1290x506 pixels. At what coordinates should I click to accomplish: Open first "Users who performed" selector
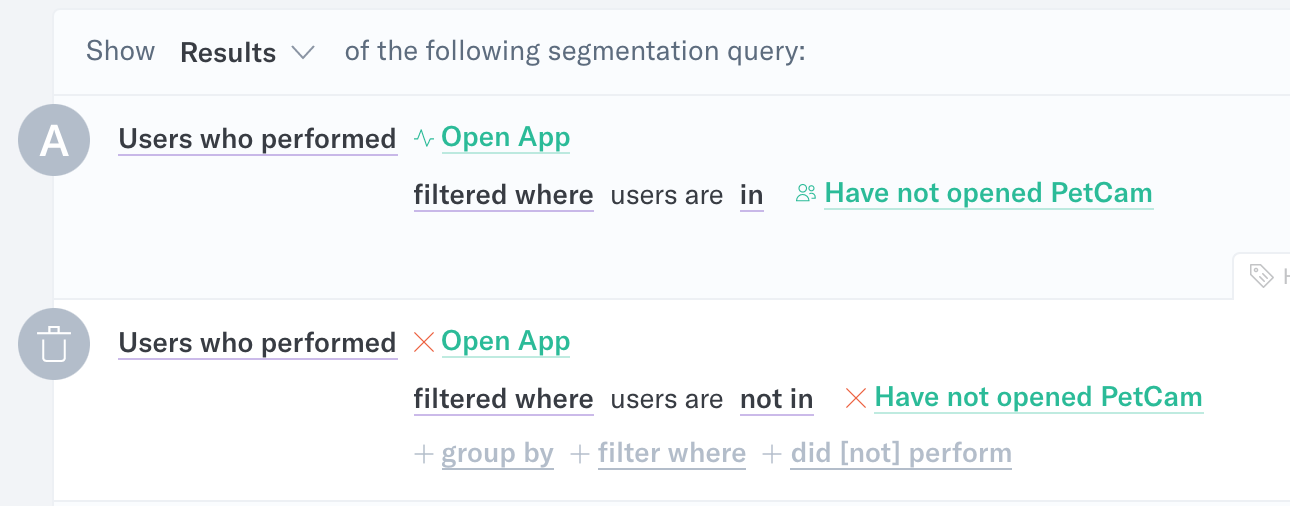tap(258, 139)
